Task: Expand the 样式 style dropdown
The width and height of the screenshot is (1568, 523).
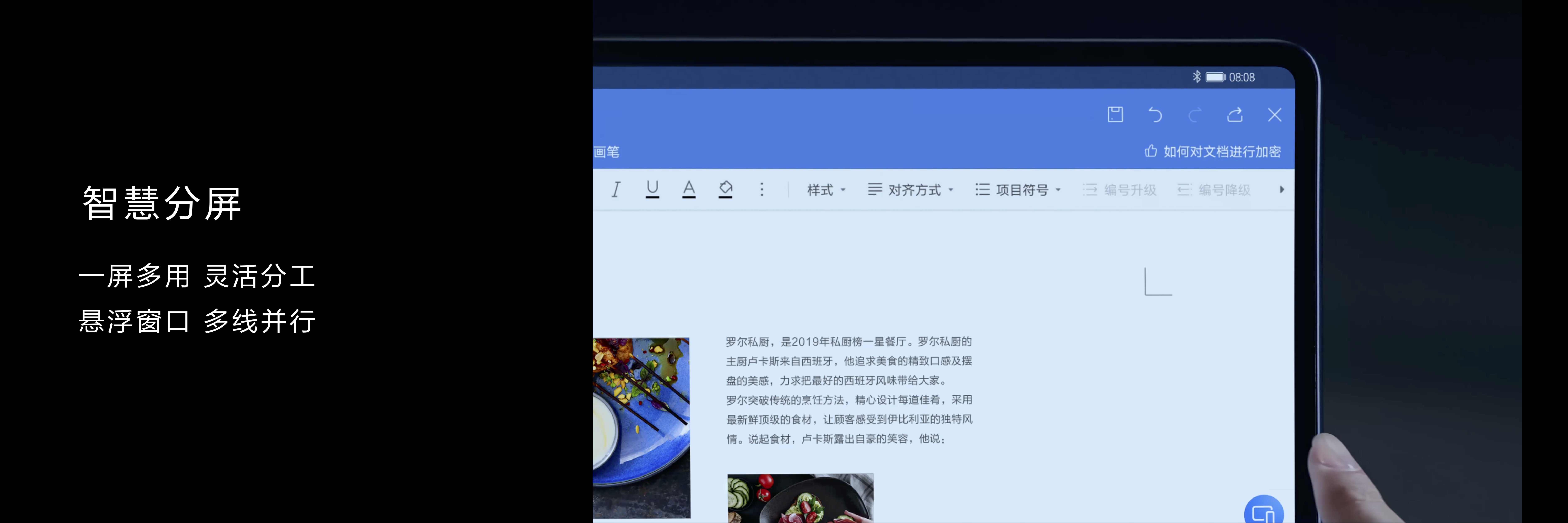Action: [x=826, y=190]
